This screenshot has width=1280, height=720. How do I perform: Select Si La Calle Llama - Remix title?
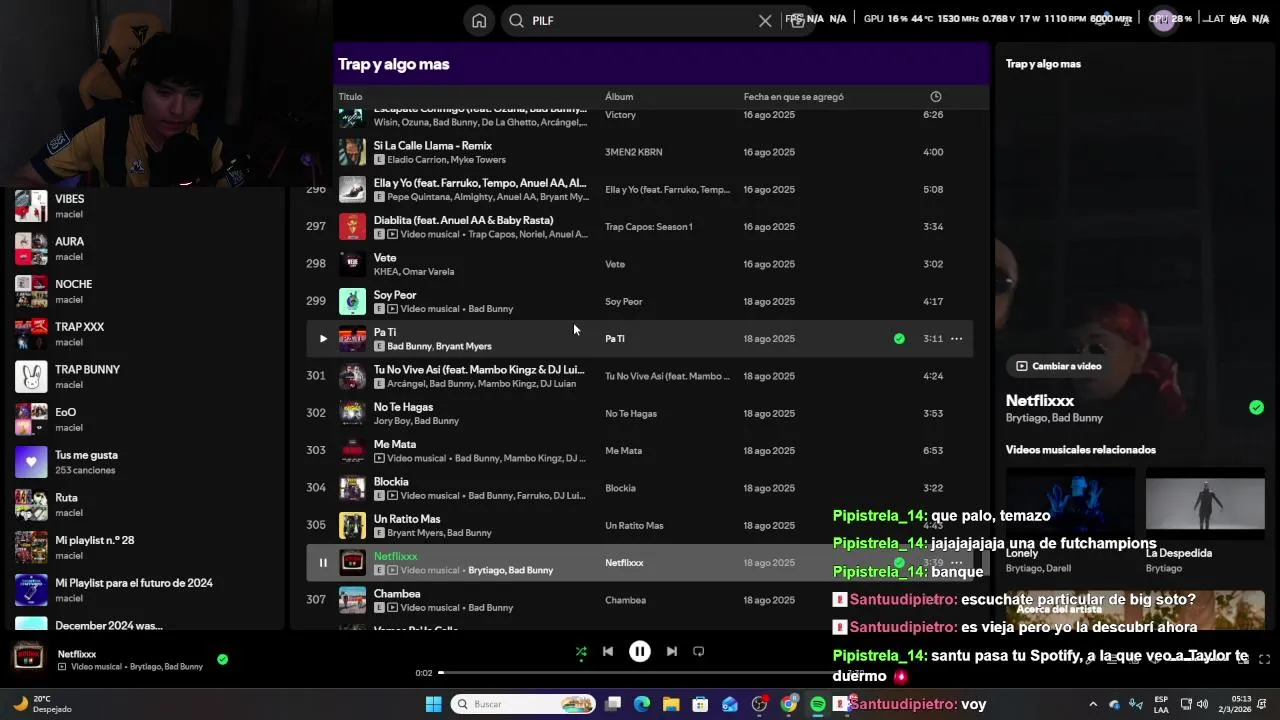[433, 146]
